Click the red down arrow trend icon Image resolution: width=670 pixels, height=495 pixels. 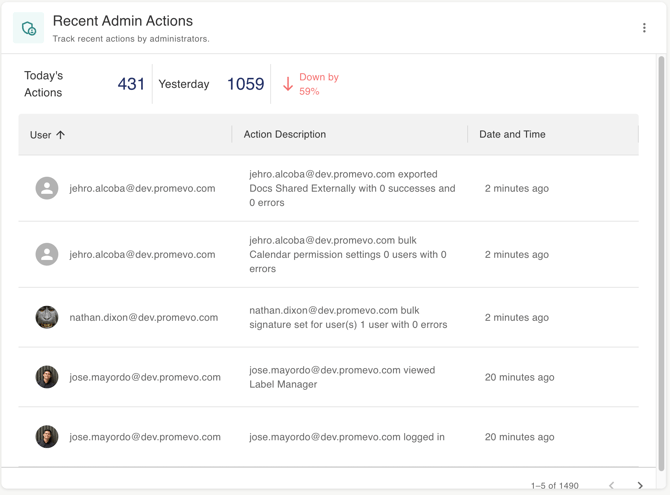pyautogui.click(x=288, y=84)
